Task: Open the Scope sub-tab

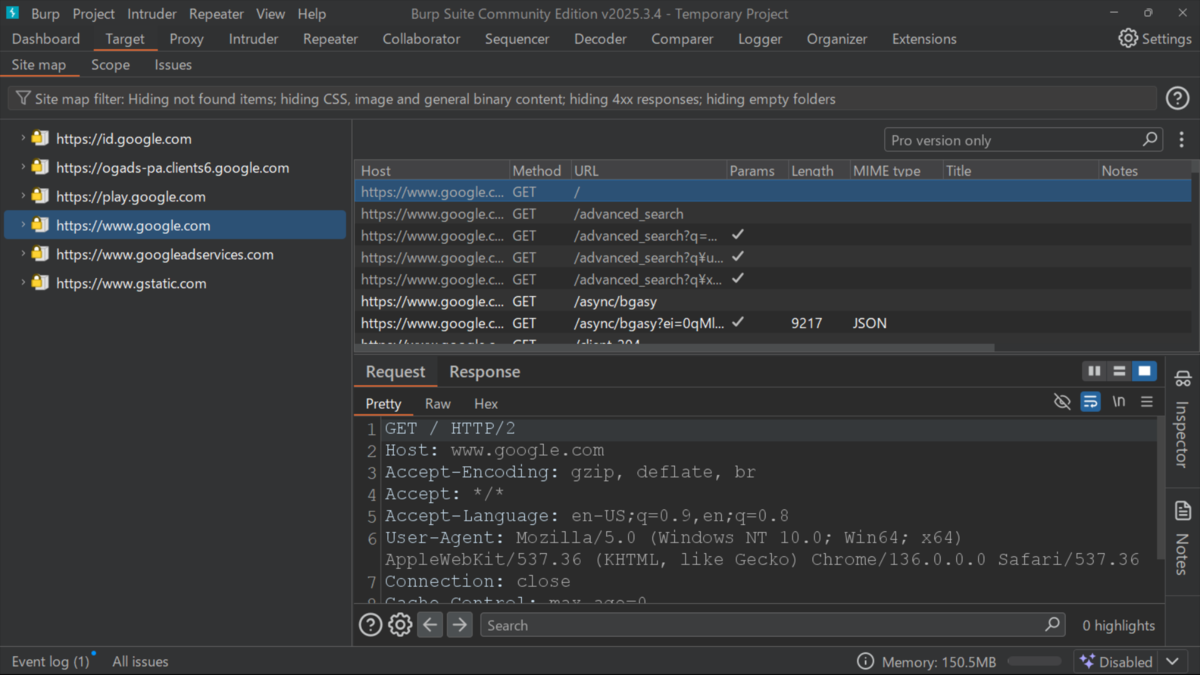Action: 110,65
